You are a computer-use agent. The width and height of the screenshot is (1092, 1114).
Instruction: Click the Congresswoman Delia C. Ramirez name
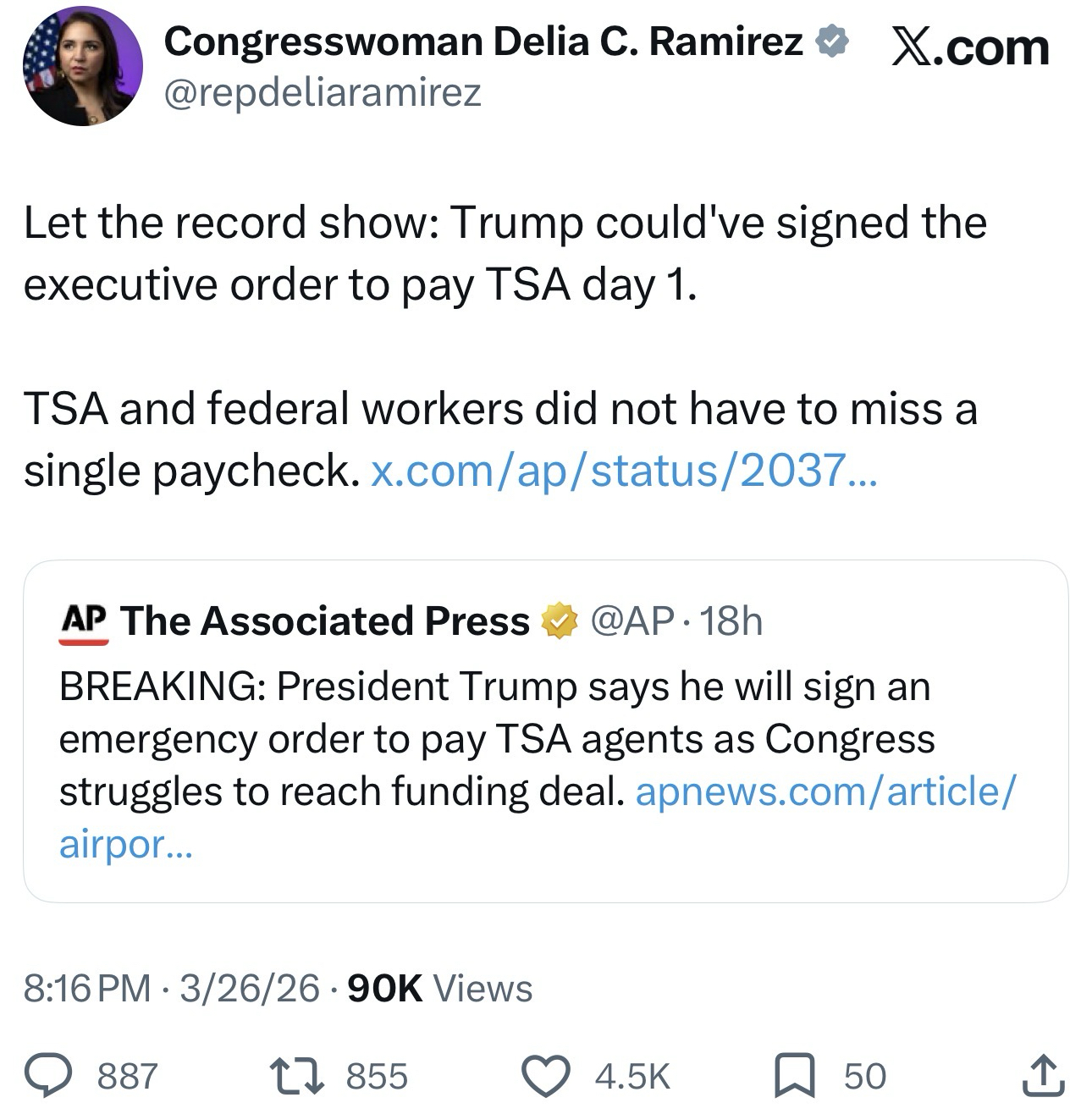(x=483, y=41)
